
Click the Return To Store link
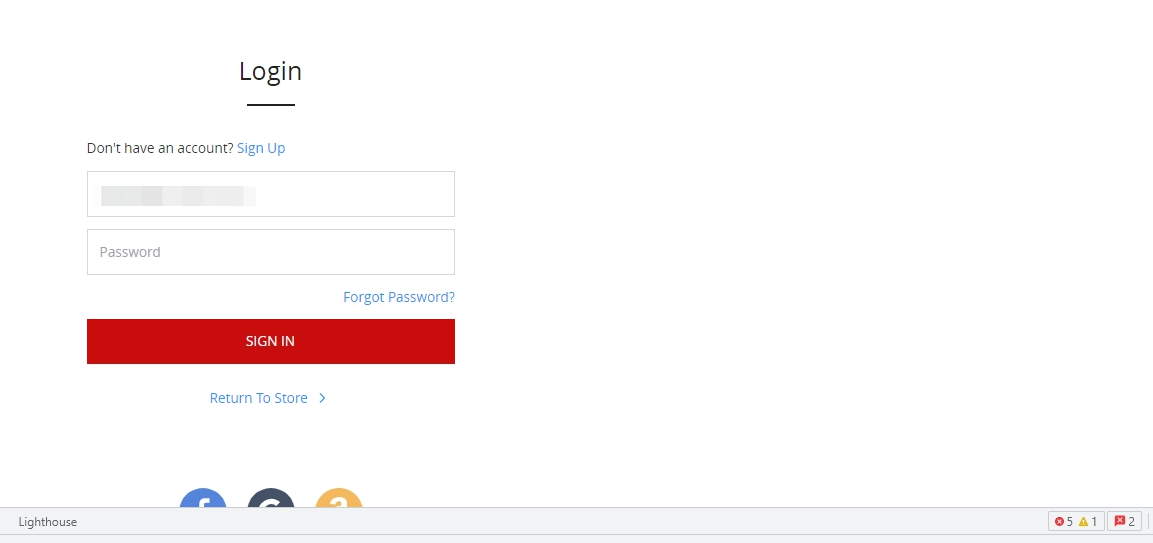click(x=259, y=398)
